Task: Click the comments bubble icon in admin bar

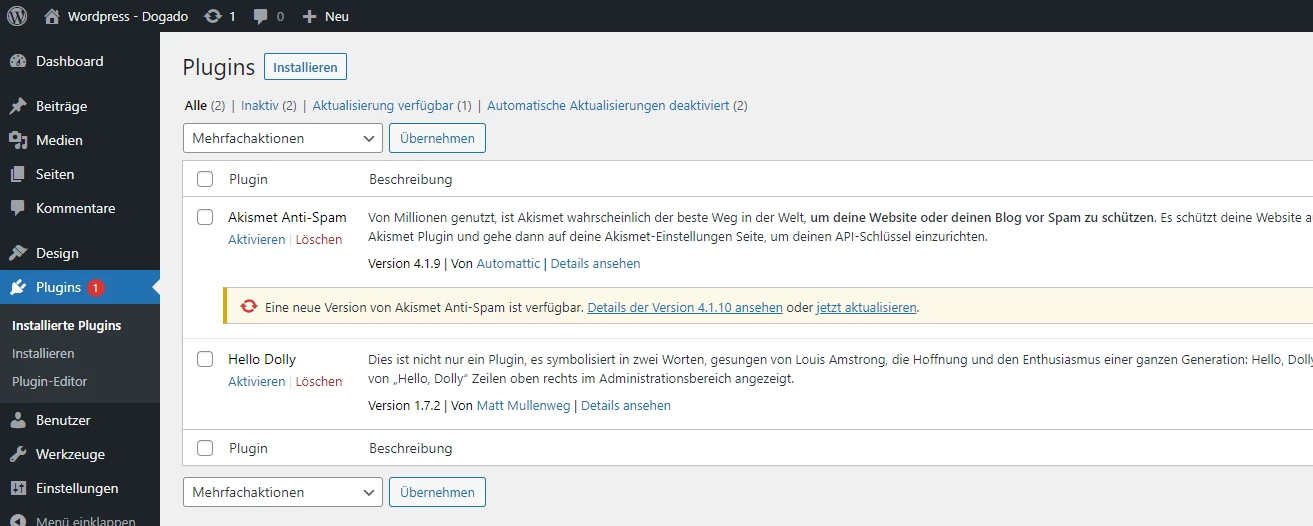Action: point(261,16)
